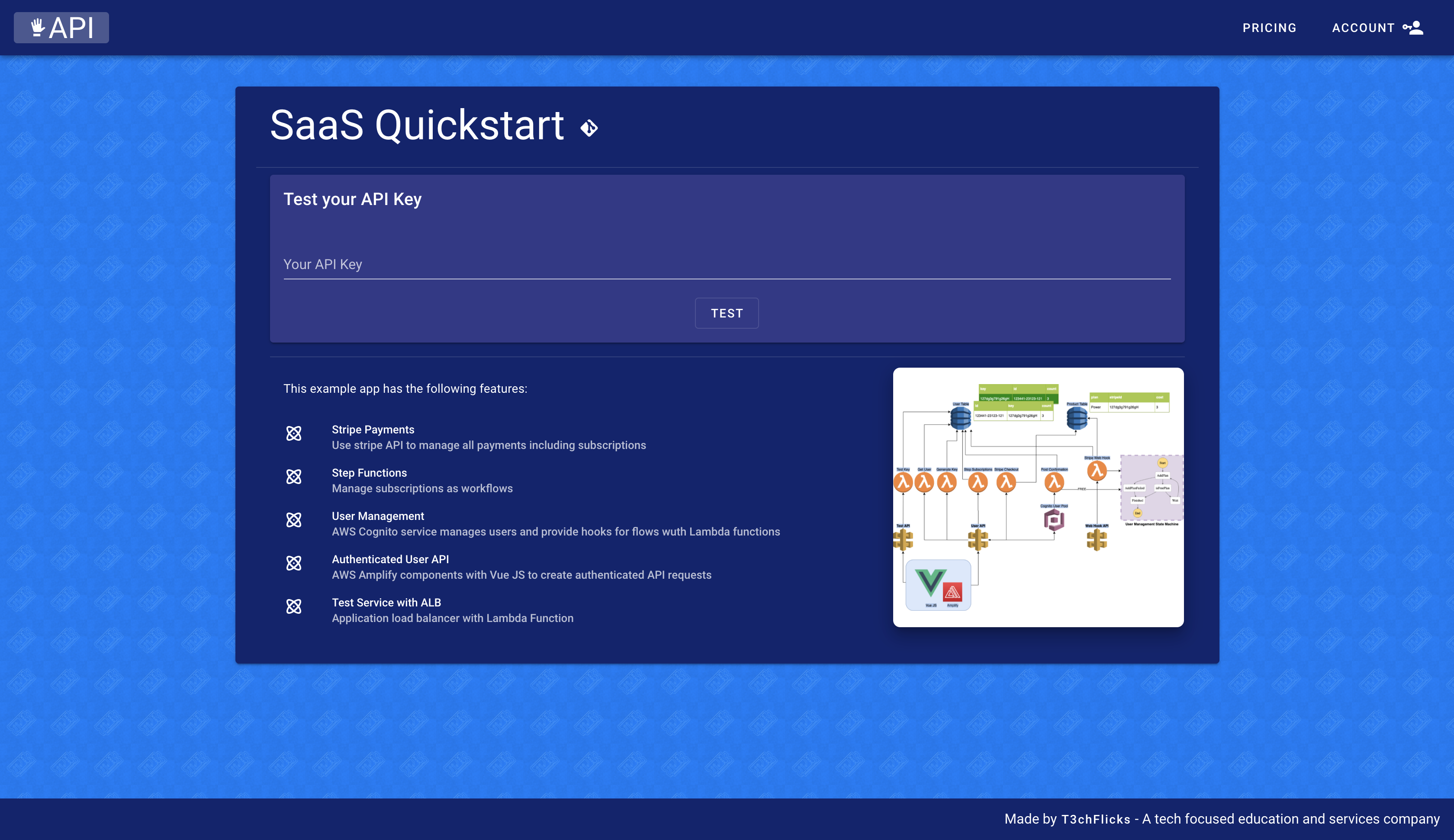Click the Authenticated User API title
Image resolution: width=1454 pixels, height=840 pixels.
point(390,560)
